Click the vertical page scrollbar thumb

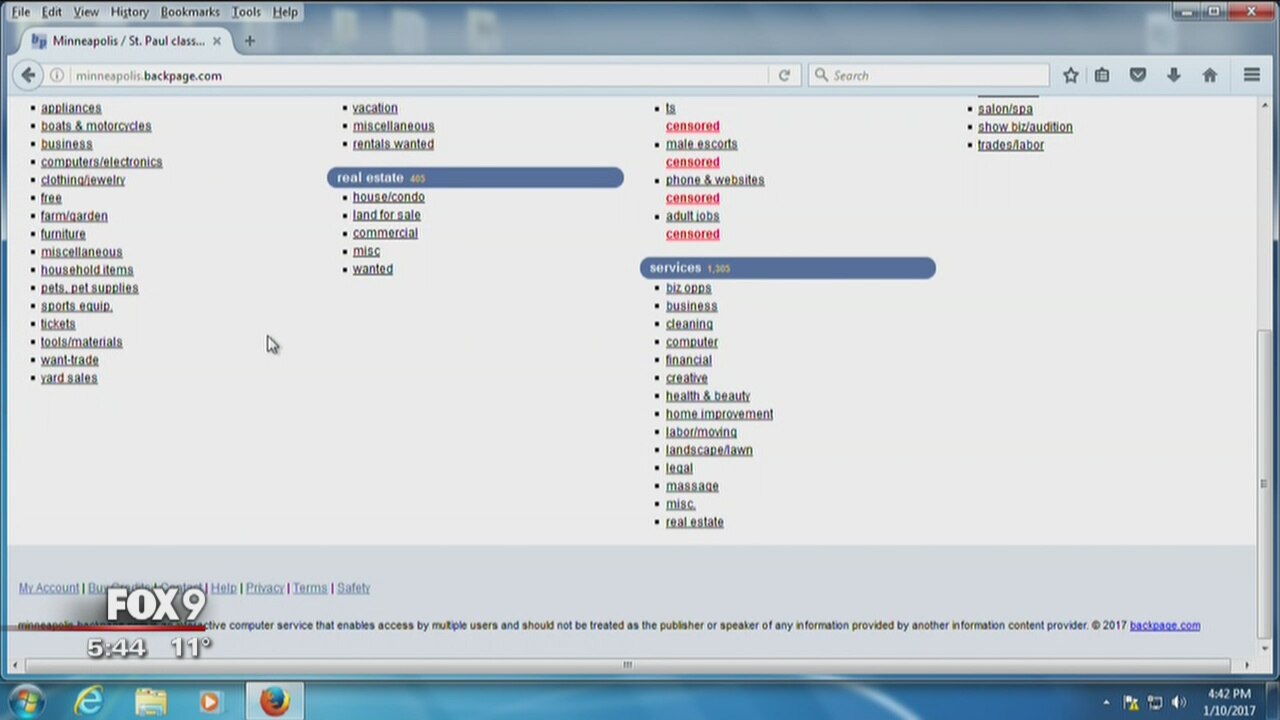click(x=1266, y=480)
